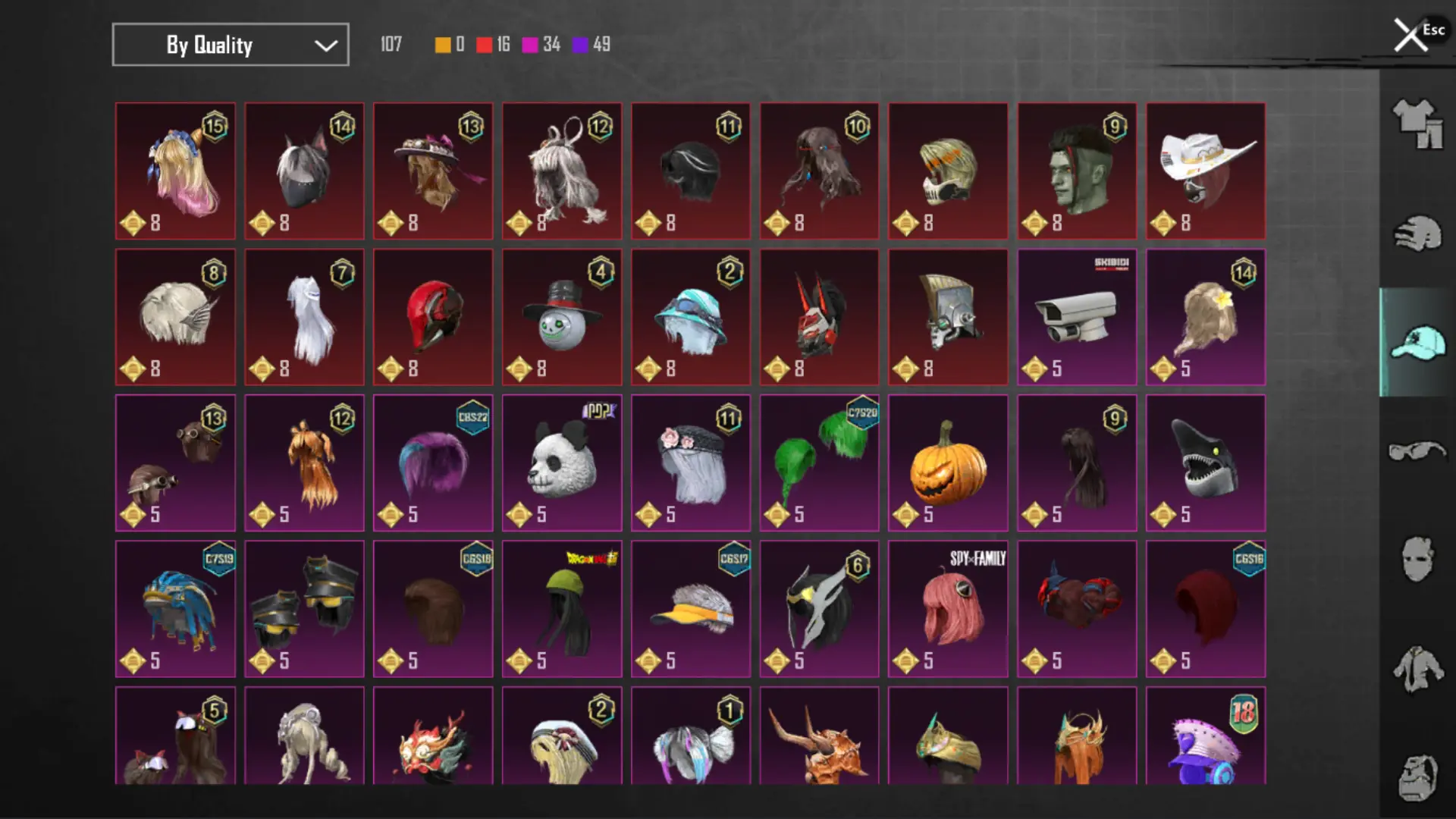Filter by the red quality swatch
1456x819 pixels.
tap(485, 45)
